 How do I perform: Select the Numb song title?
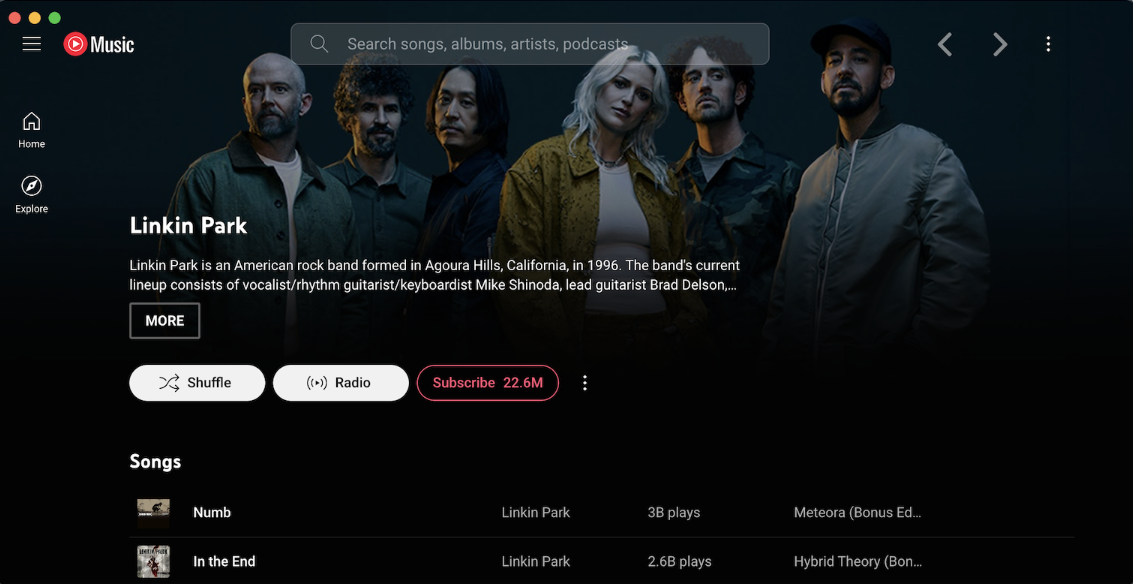tap(212, 512)
